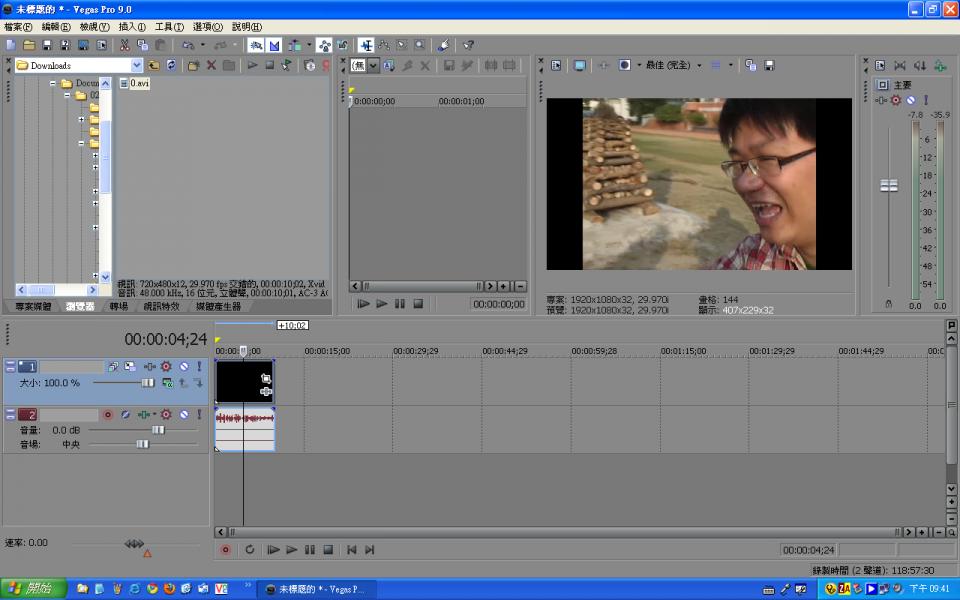Click the Cut scissors icon in main toolbar

coord(125,45)
